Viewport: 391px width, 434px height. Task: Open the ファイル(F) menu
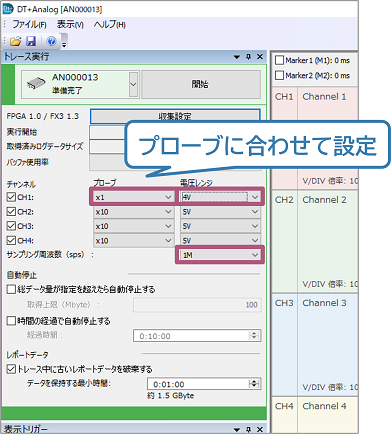coord(29,25)
